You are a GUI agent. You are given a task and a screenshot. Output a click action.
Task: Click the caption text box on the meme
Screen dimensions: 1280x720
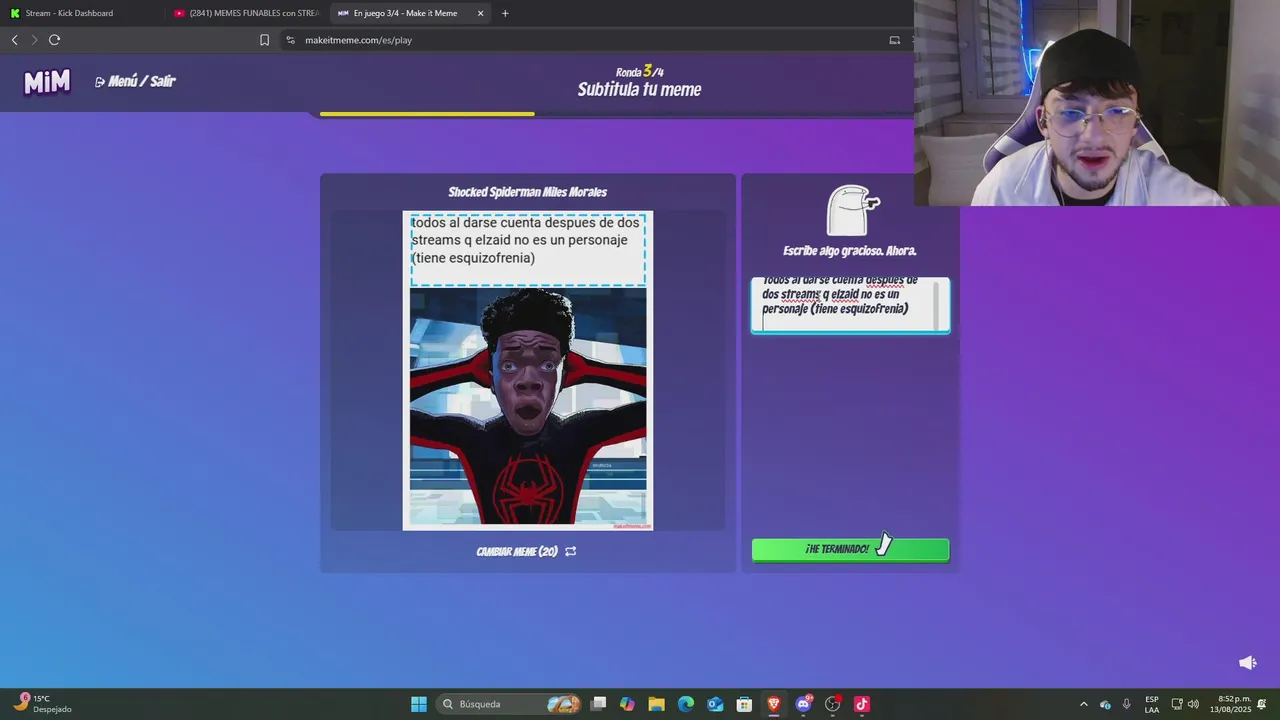pyautogui.click(x=528, y=248)
